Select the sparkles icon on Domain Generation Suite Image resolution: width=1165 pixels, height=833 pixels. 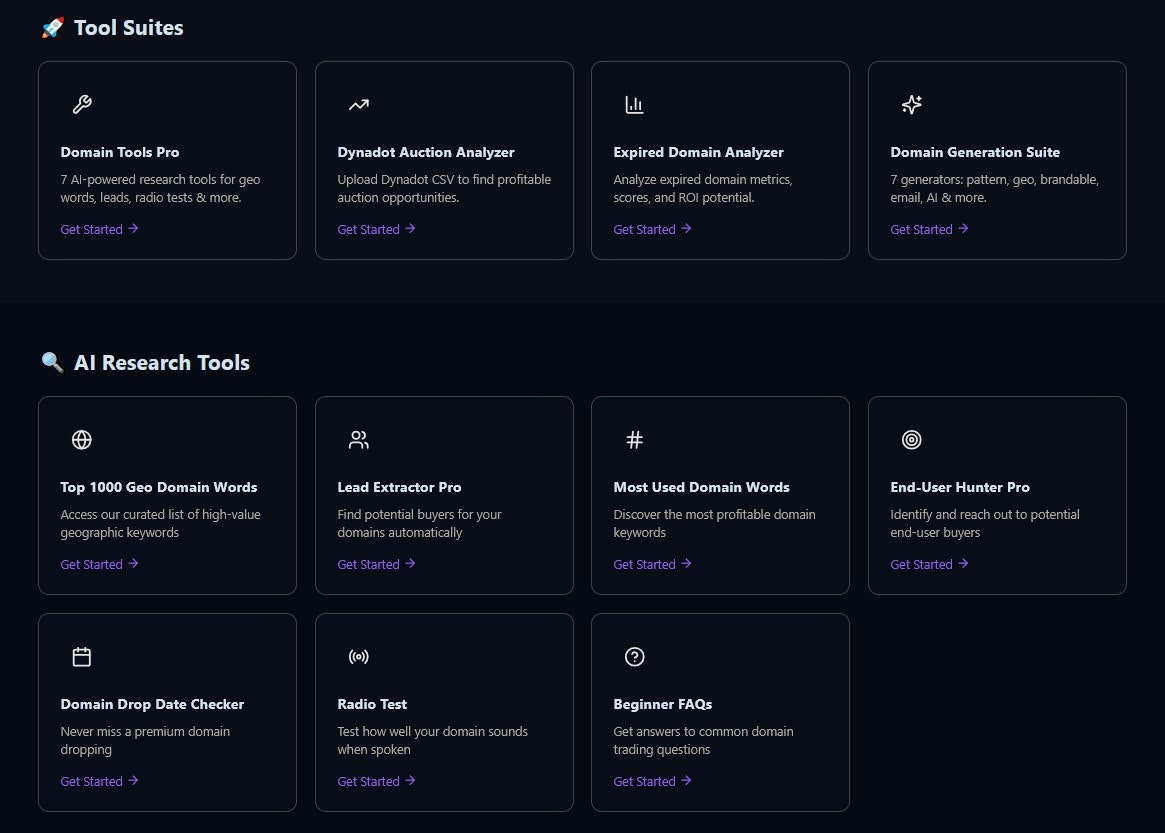coord(911,104)
